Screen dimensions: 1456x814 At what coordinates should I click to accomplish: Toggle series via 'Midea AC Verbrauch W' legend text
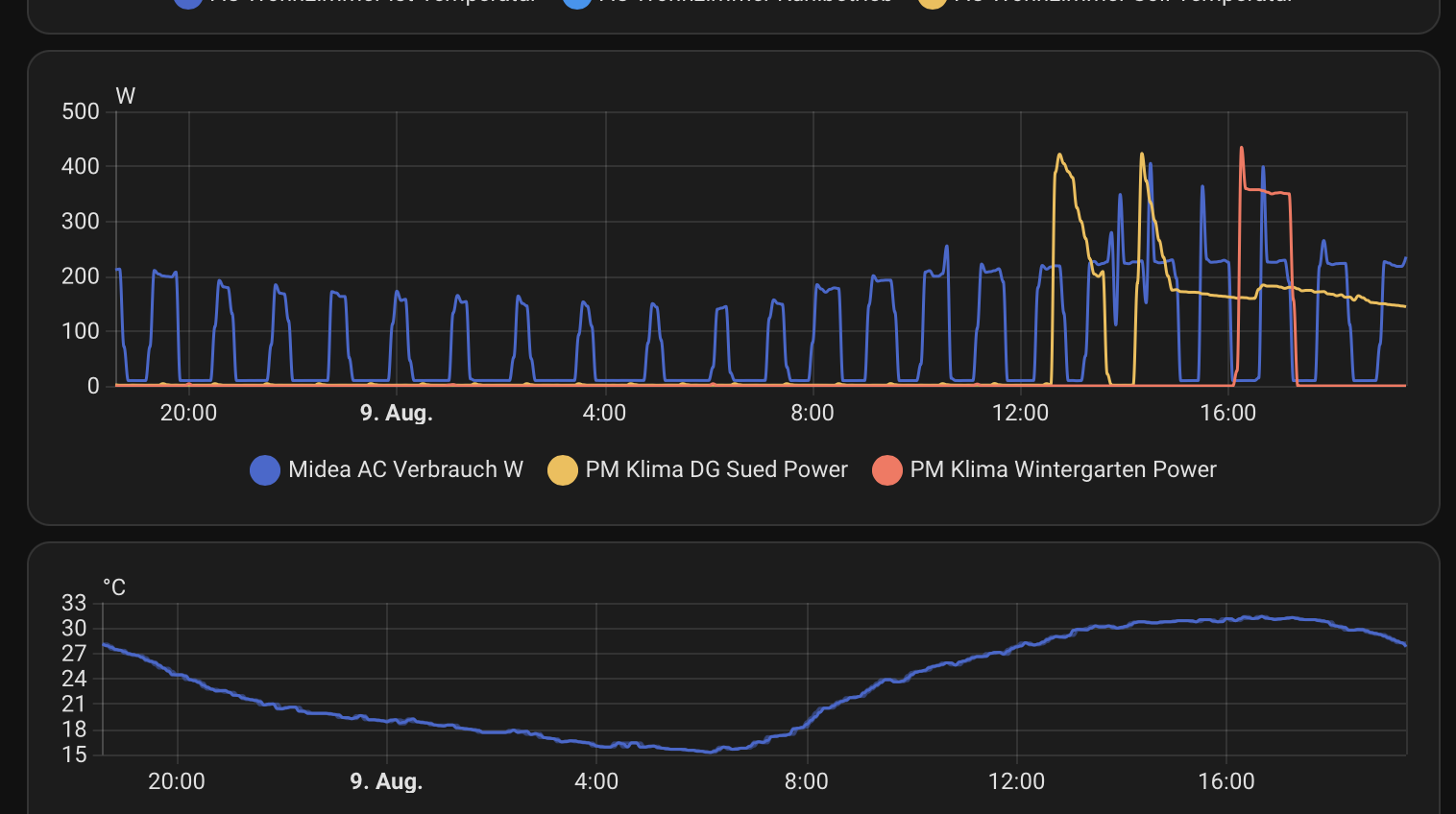pyautogui.click(x=405, y=469)
